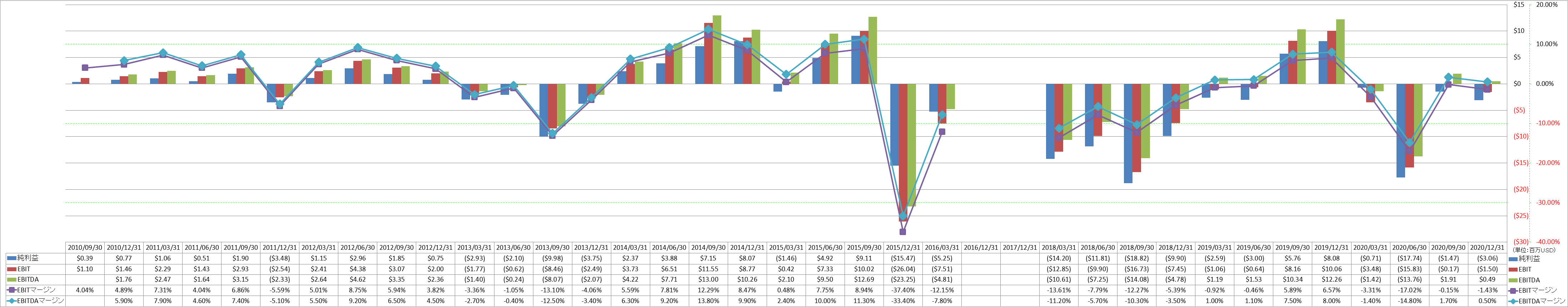Click the tallest green EBITDA bar at 2014/09/30
The height and width of the screenshot is (307, 1568).
point(717,49)
